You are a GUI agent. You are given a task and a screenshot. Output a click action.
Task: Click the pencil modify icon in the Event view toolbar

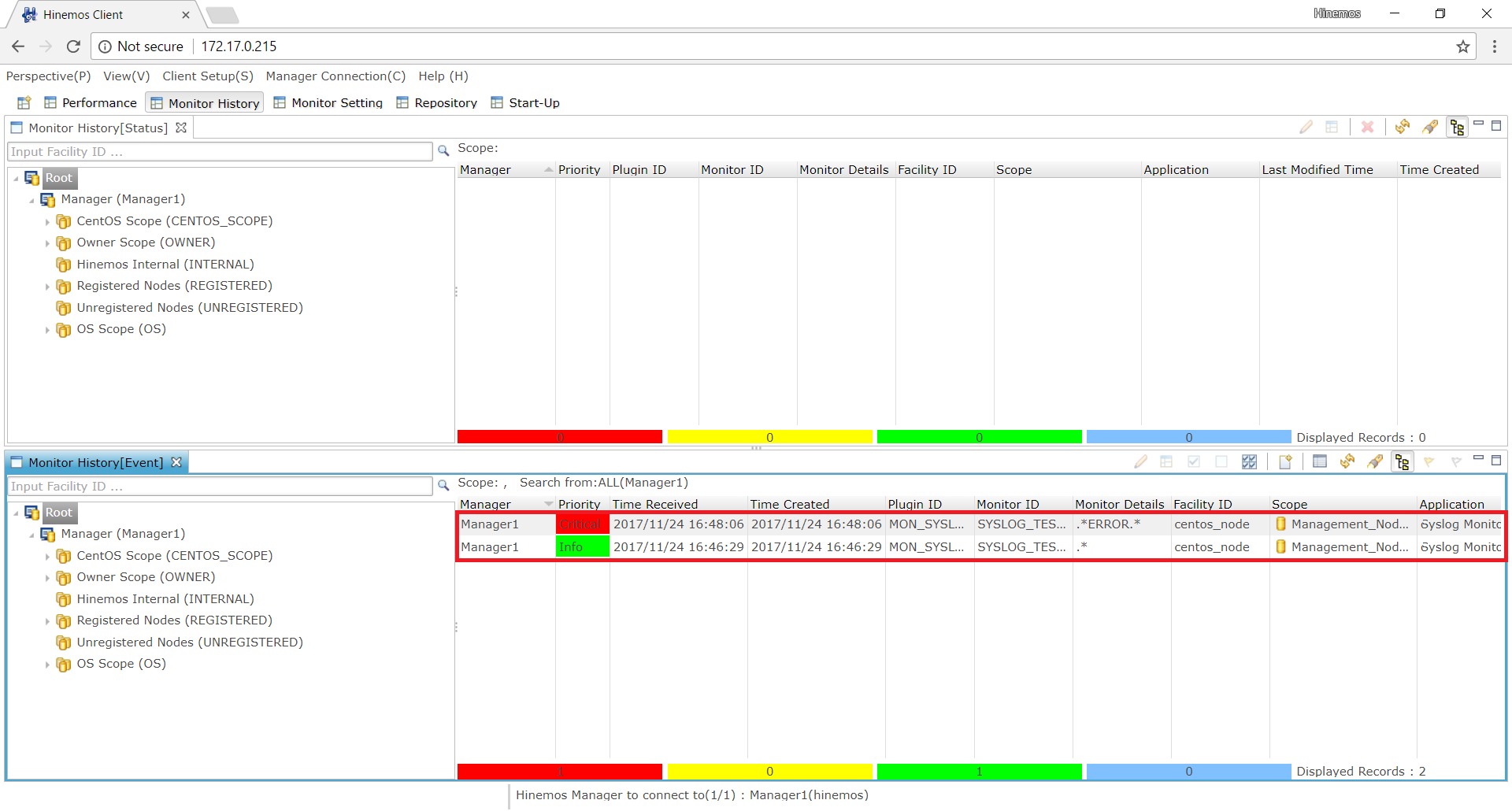pyautogui.click(x=1140, y=461)
